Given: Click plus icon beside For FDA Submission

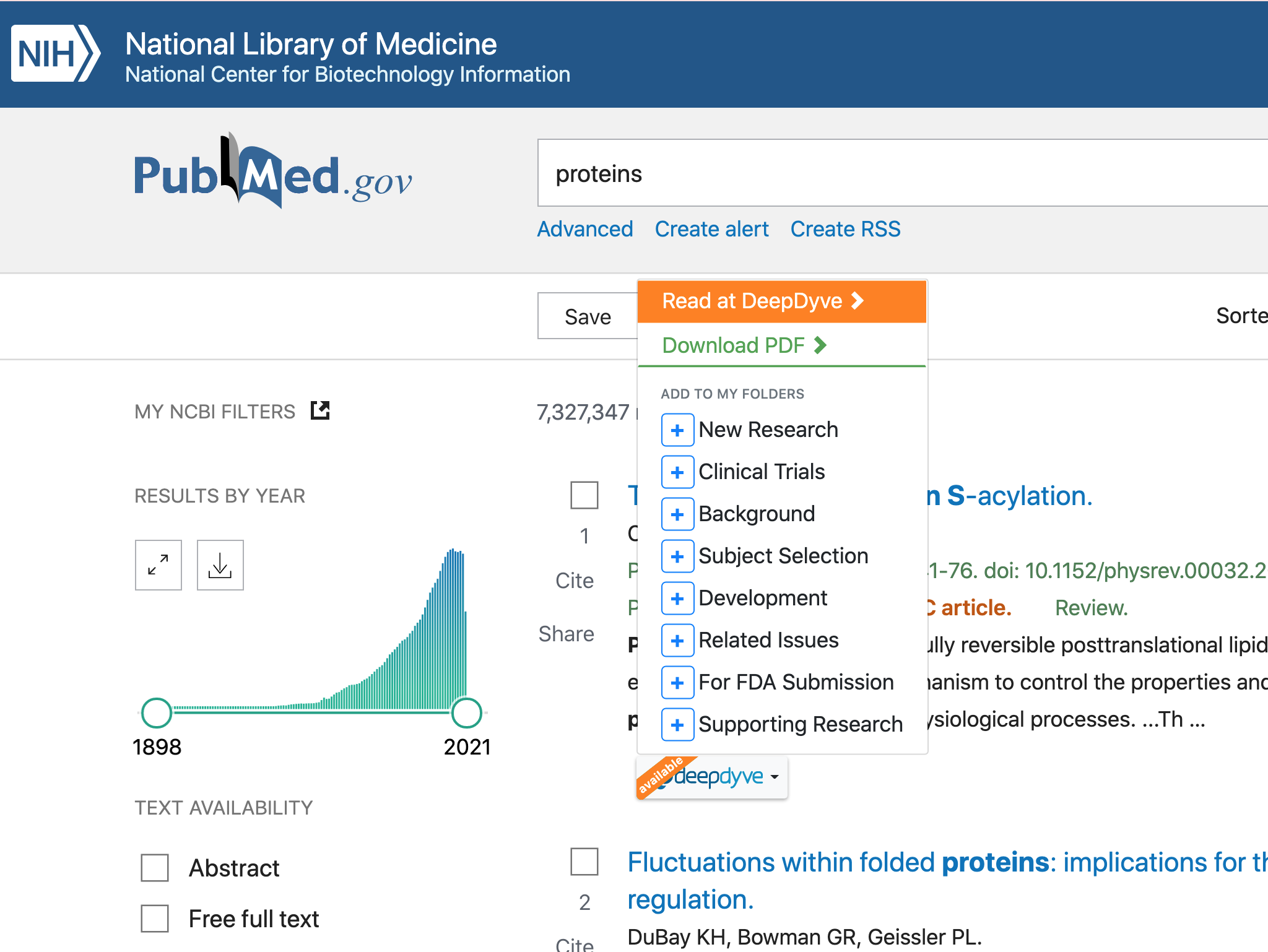Looking at the screenshot, I should tap(677, 683).
